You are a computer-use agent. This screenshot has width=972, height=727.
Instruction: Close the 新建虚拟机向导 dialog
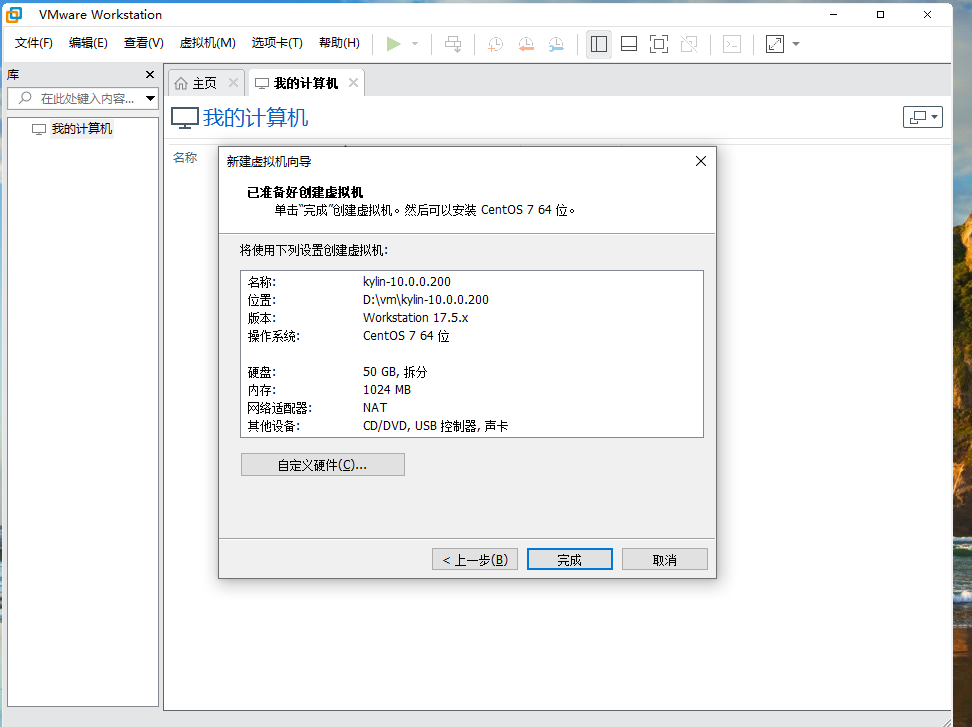tap(700, 161)
